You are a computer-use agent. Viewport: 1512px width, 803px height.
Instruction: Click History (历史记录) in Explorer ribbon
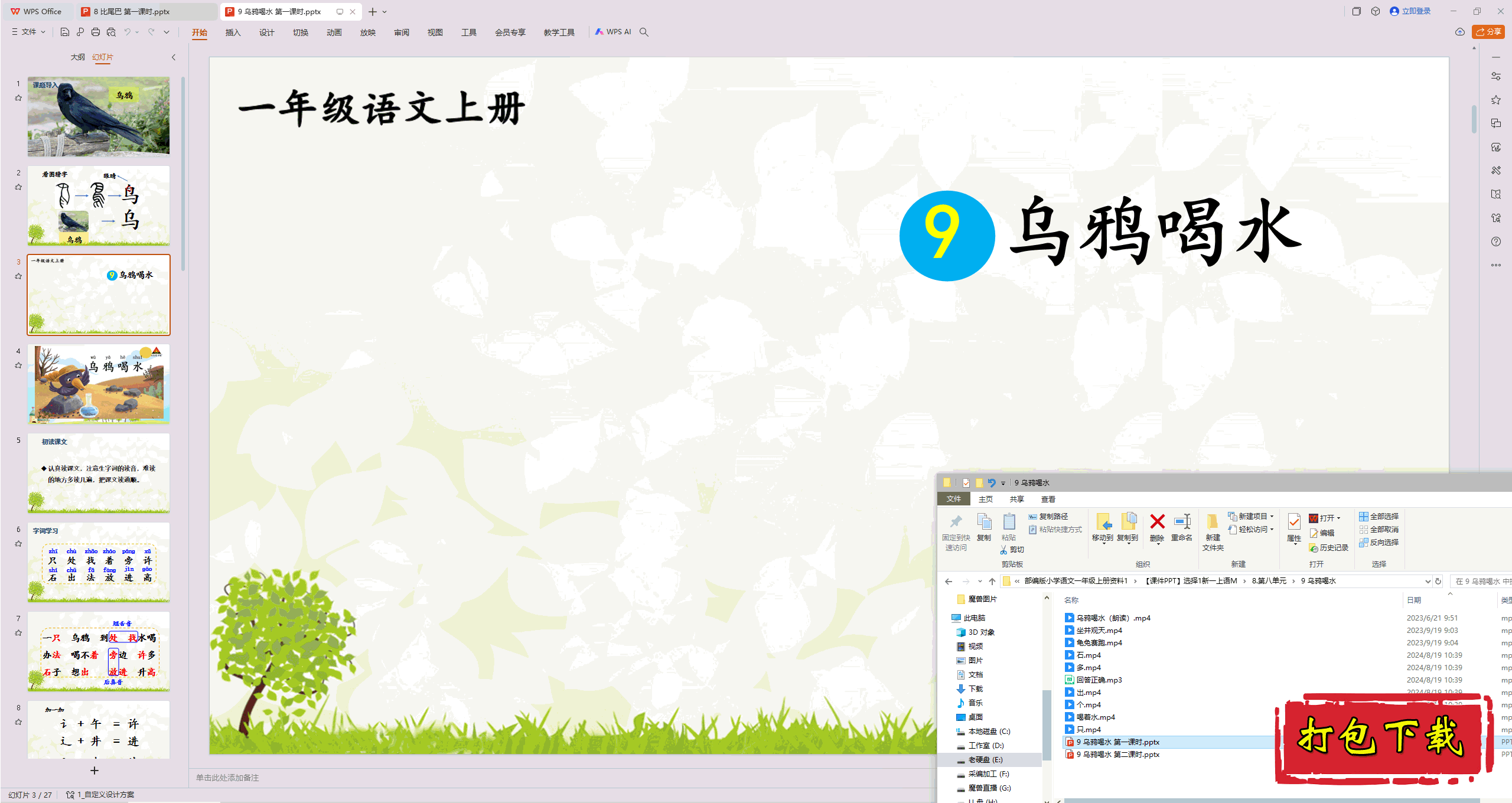point(1329,548)
